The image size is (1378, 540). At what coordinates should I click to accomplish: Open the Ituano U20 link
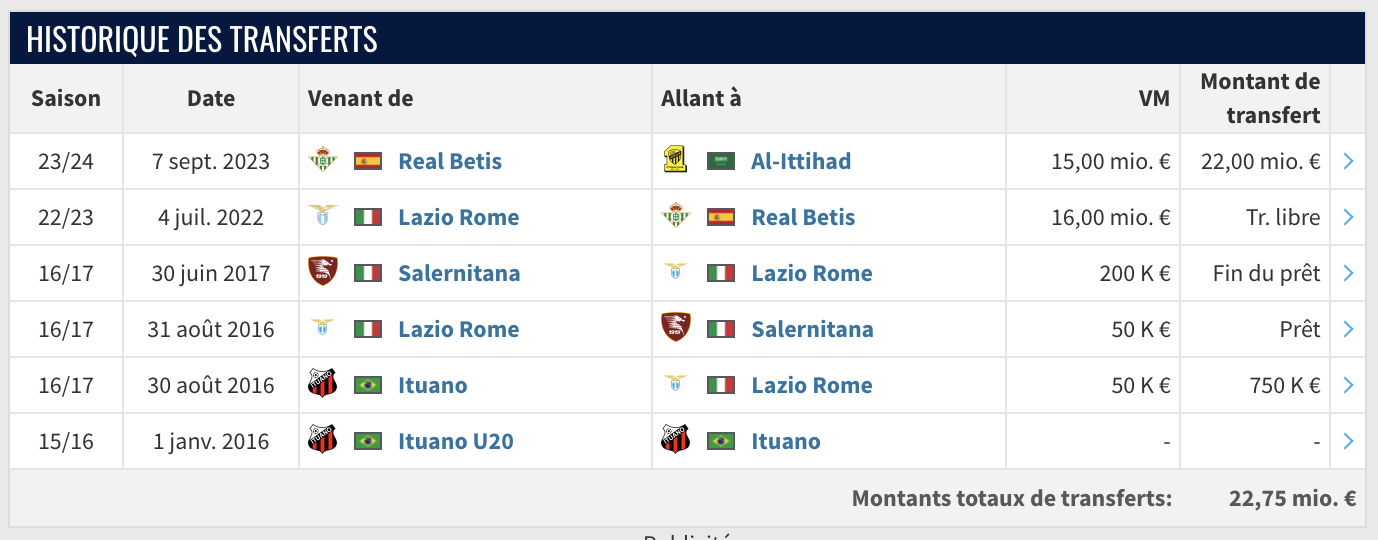tap(456, 441)
